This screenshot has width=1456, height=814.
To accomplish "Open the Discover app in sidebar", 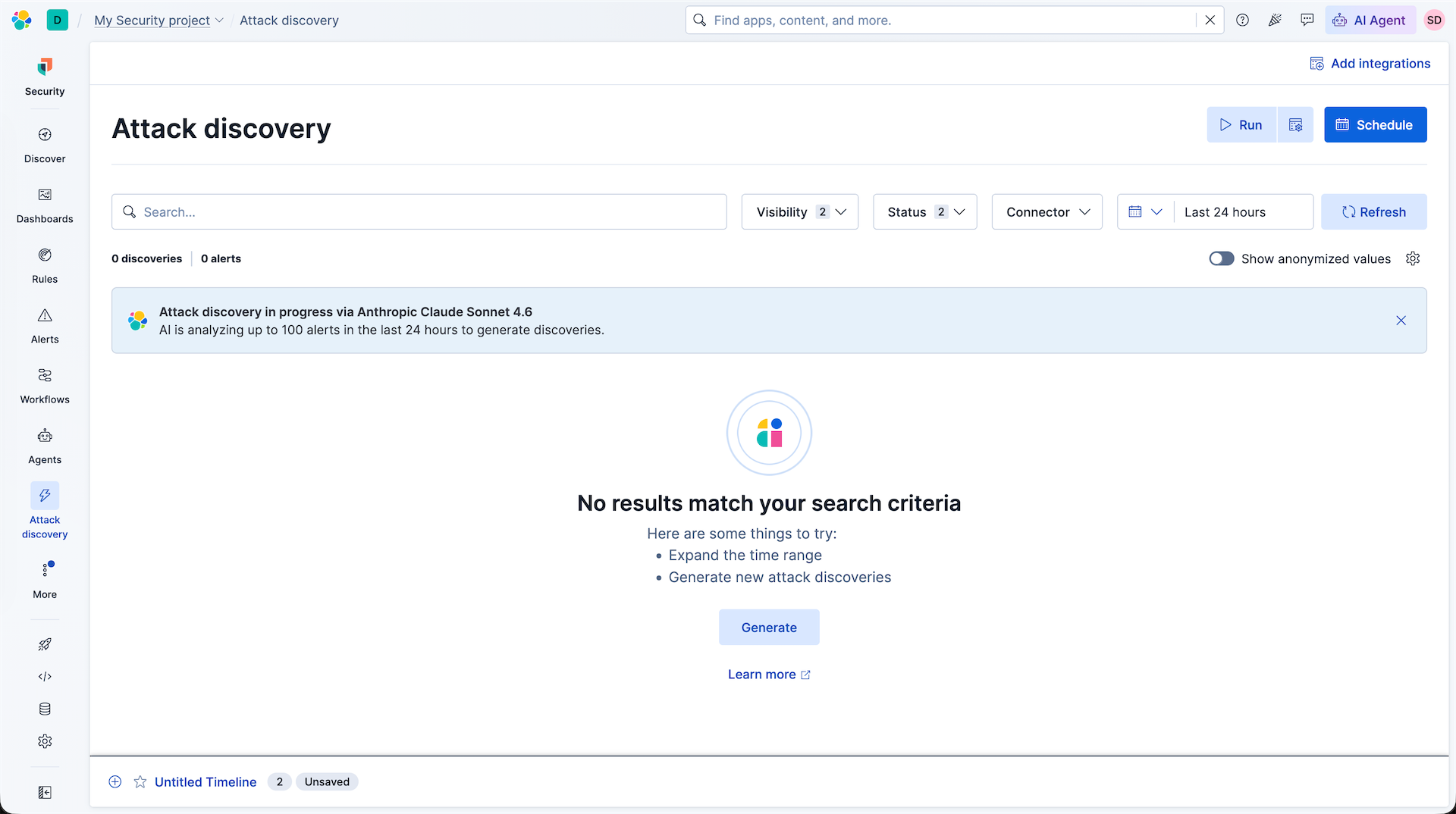I will point(45,146).
